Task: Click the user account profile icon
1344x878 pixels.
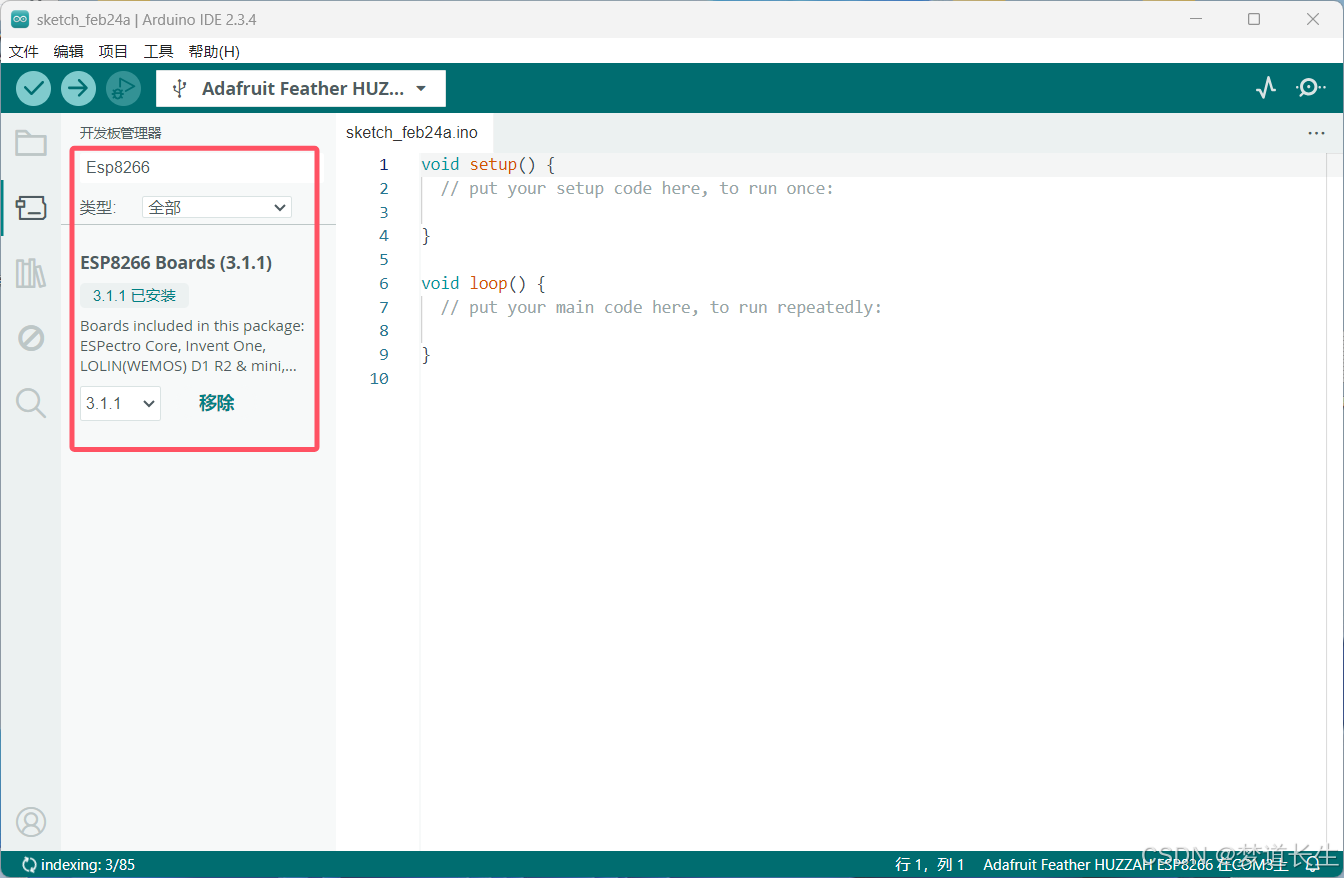Action: tap(31, 822)
